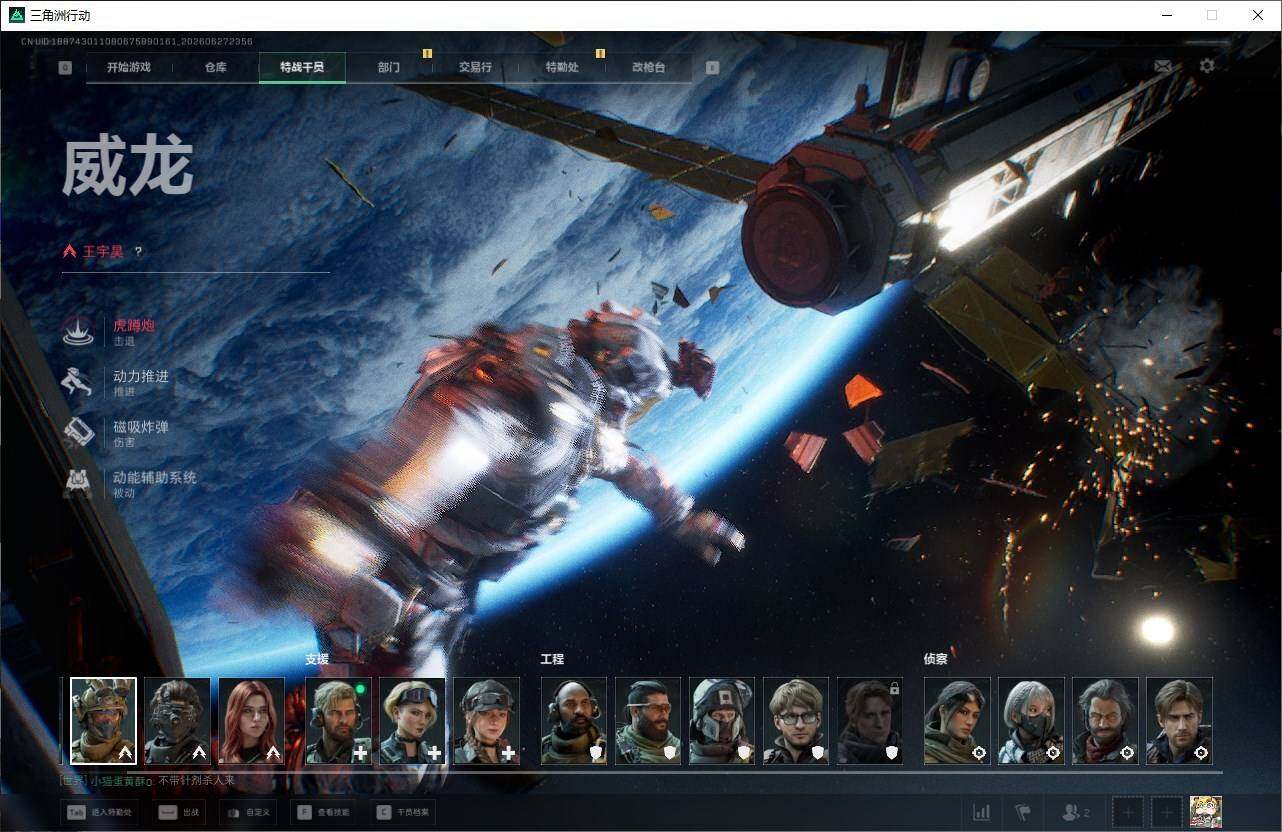Open the bar chart stats icon
The image size is (1282, 832).
coord(982,812)
